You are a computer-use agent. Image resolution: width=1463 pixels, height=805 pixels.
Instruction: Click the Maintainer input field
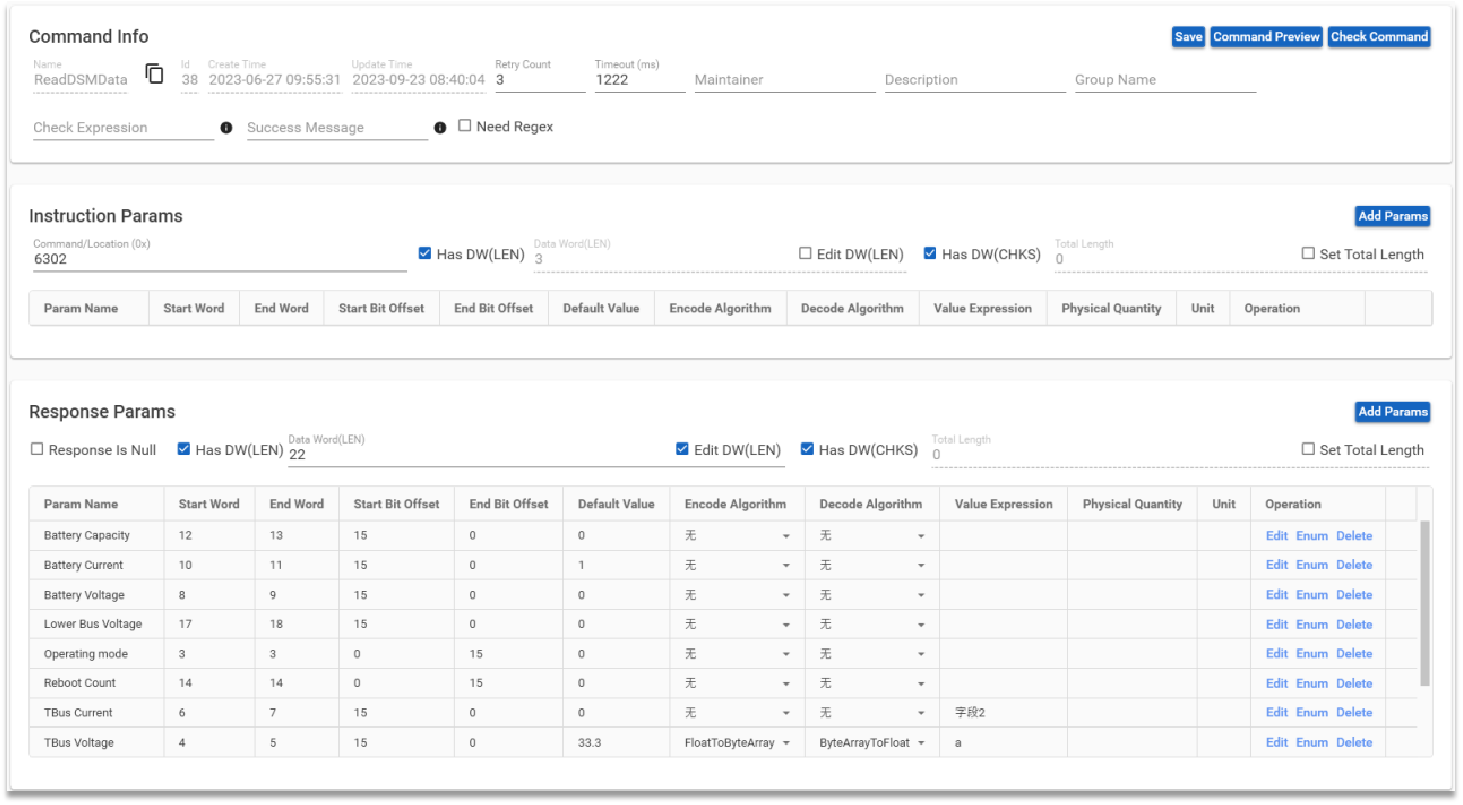[785, 80]
